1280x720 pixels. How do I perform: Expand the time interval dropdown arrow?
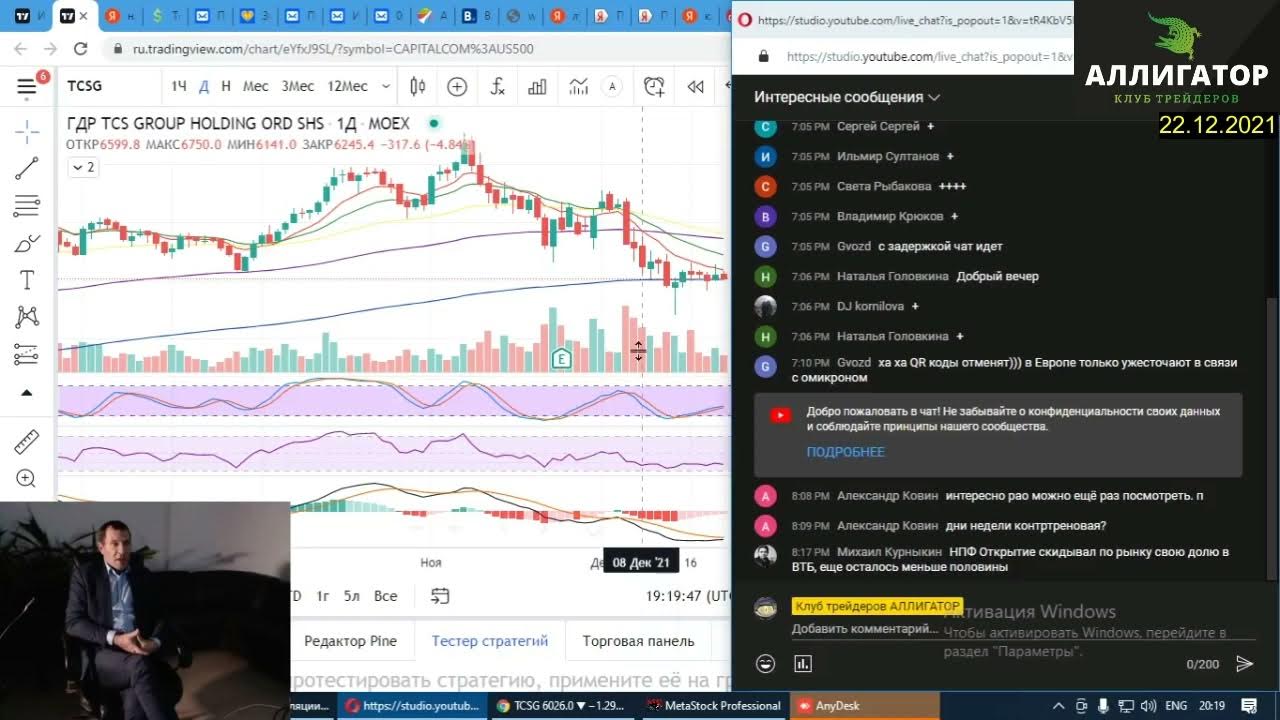coord(386,87)
